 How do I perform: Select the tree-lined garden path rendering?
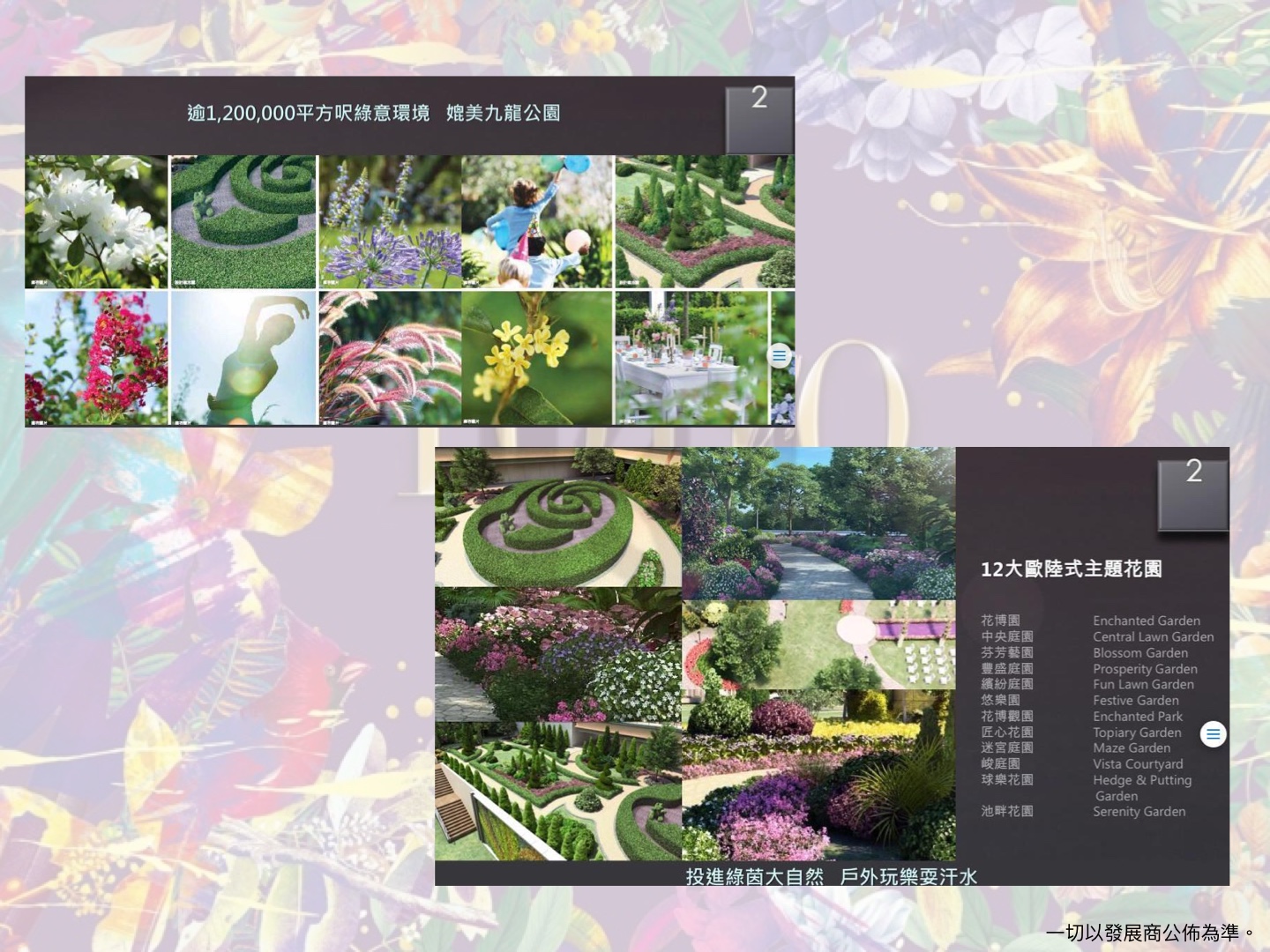[x=818, y=523]
